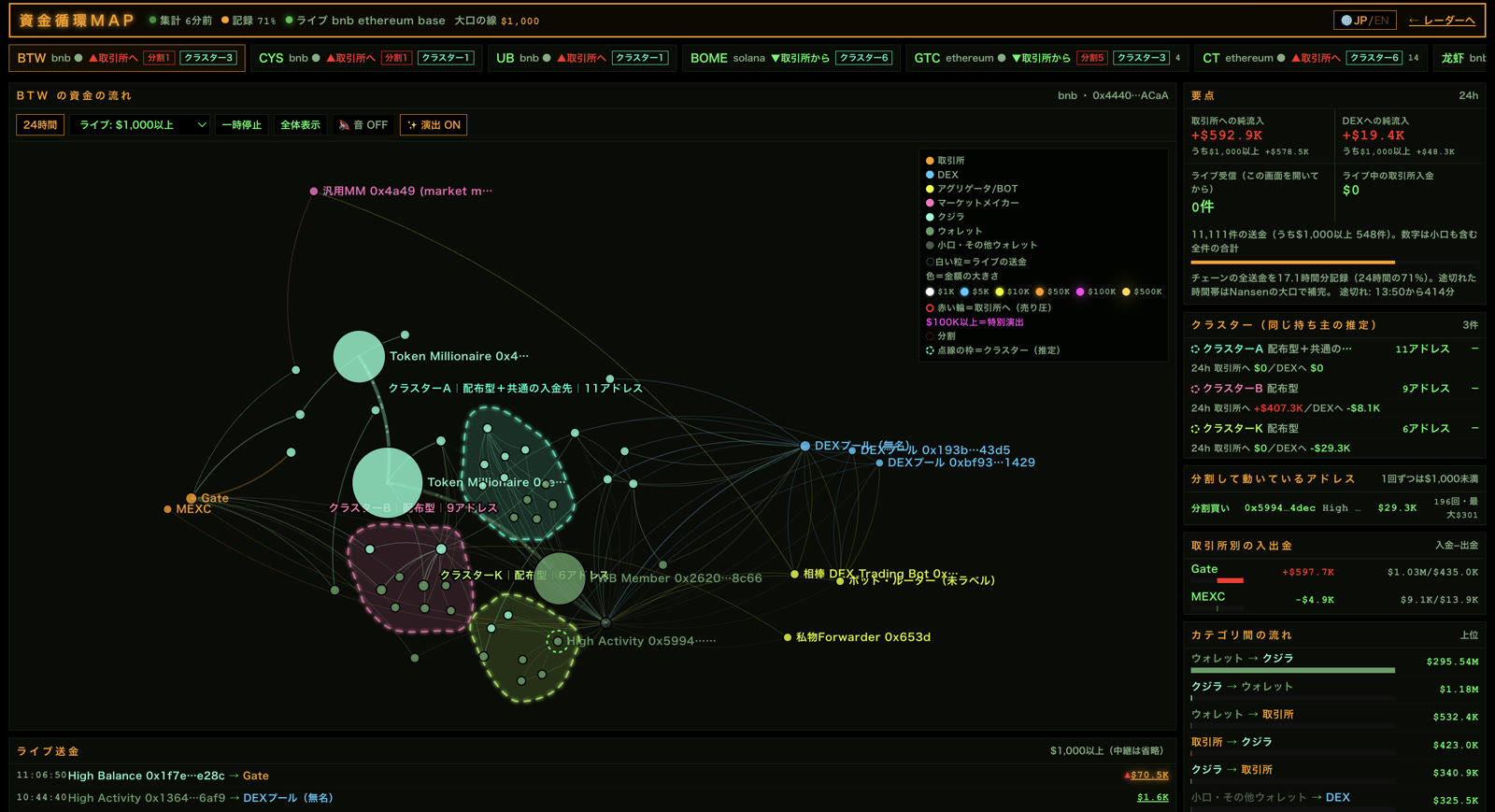Click the クラスター6 badge on BOME tab

pyautogui.click(x=863, y=58)
